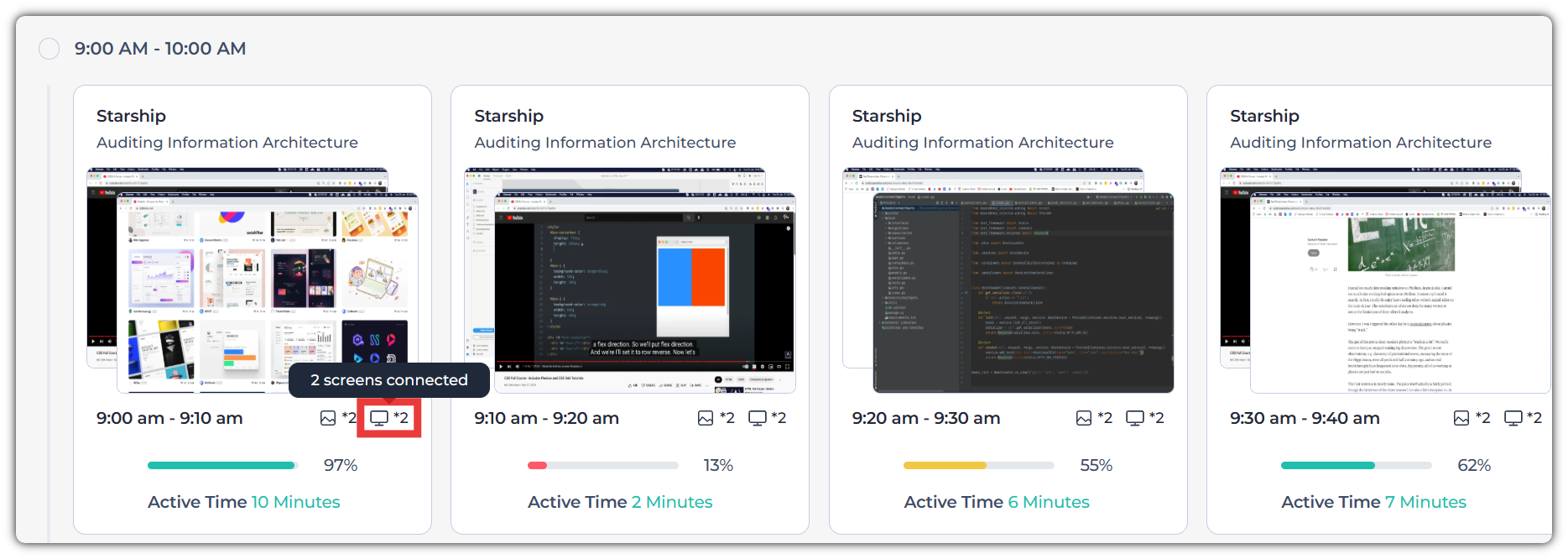Click the 97% activity progress bar

click(222, 465)
